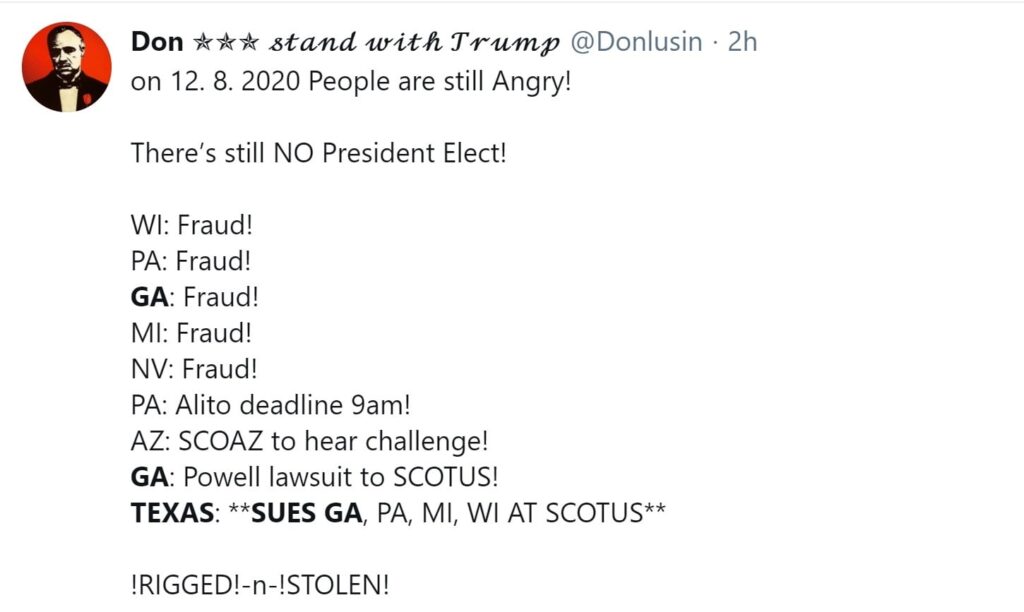Click the "NV: Fraud!" line
The image size is (1024, 612).
(x=194, y=369)
